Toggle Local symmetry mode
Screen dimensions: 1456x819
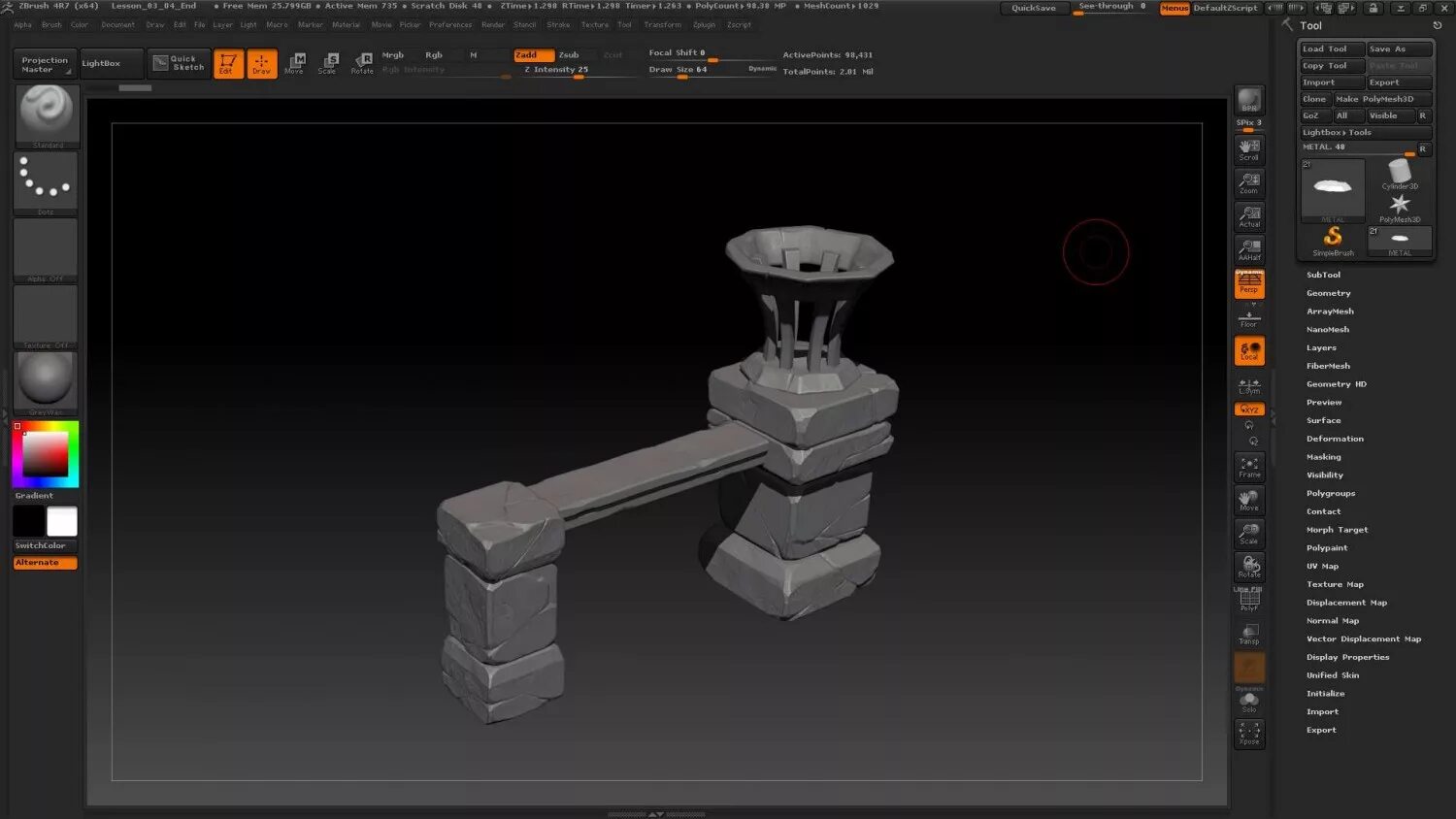point(1249,350)
